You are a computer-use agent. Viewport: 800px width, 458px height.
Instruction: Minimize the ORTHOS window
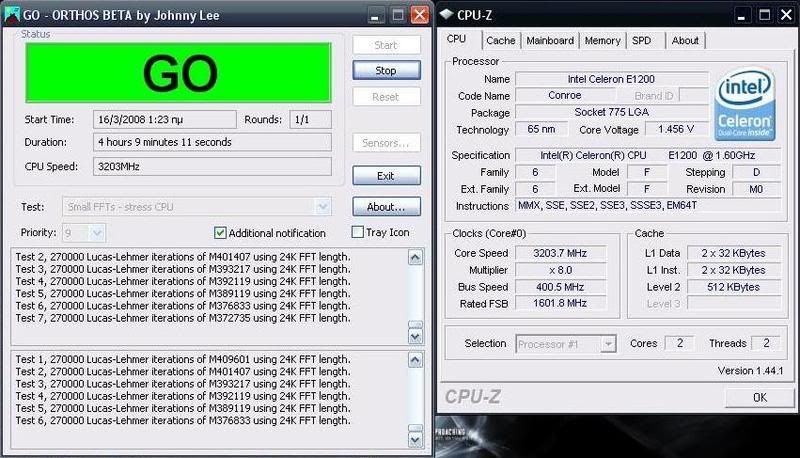(376, 15)
